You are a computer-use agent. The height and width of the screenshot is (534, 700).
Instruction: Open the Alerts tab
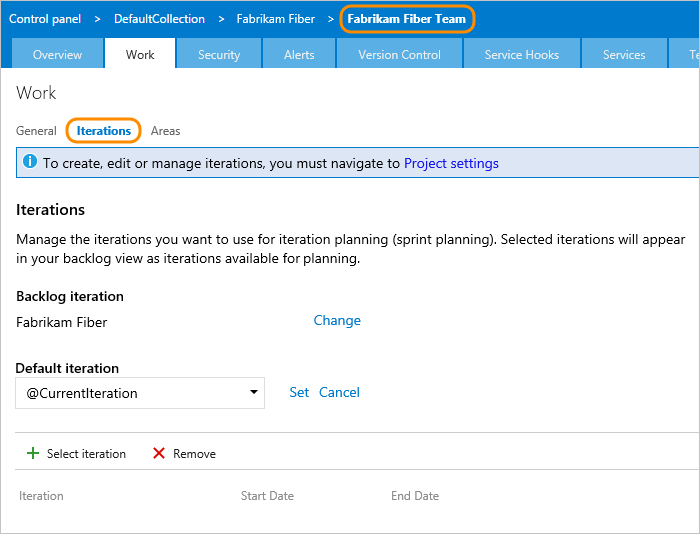299,55
